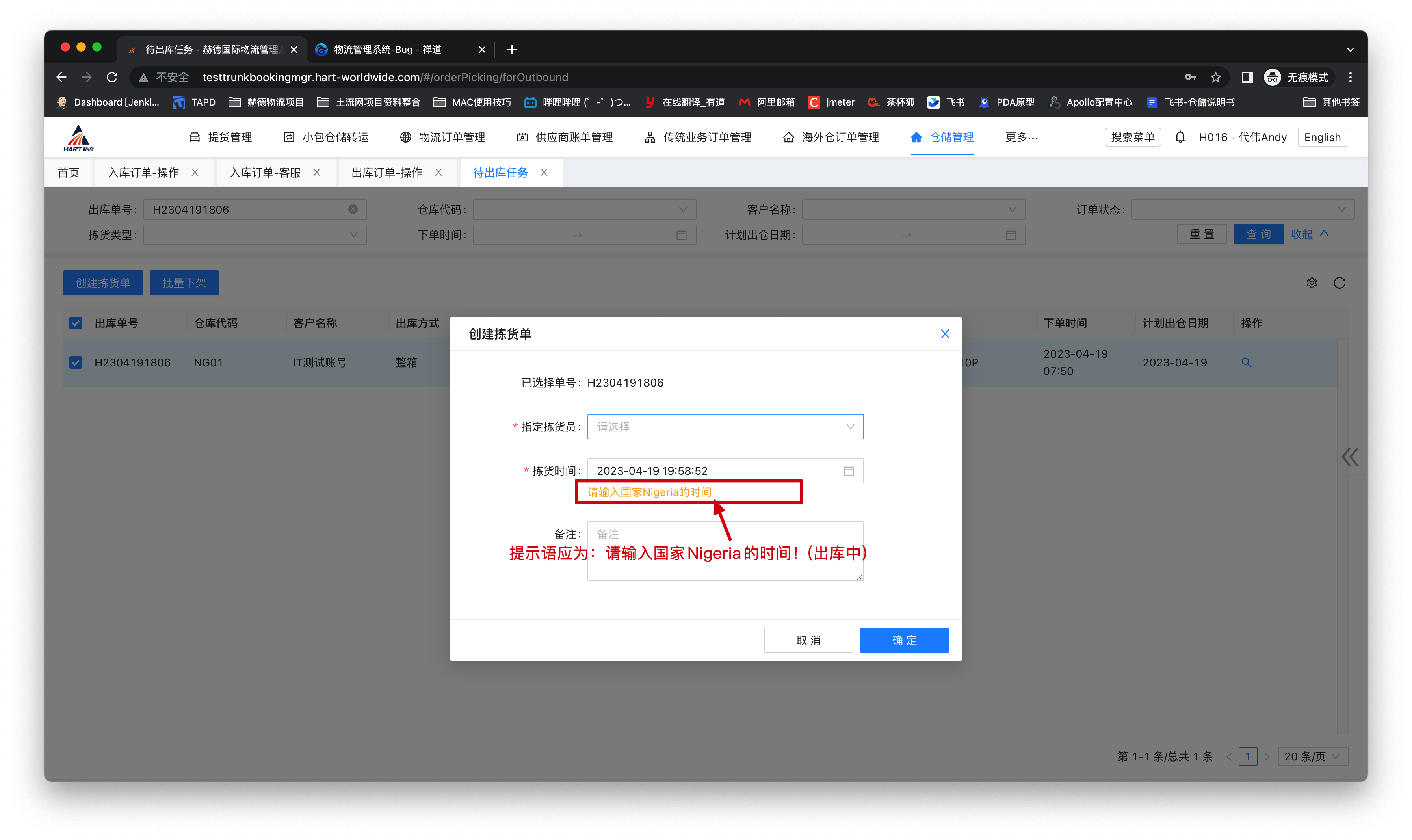This screenshot has height=840, width=1412.
Task: Click the magnifier icon in the operations column
Action: [1246, 362]
